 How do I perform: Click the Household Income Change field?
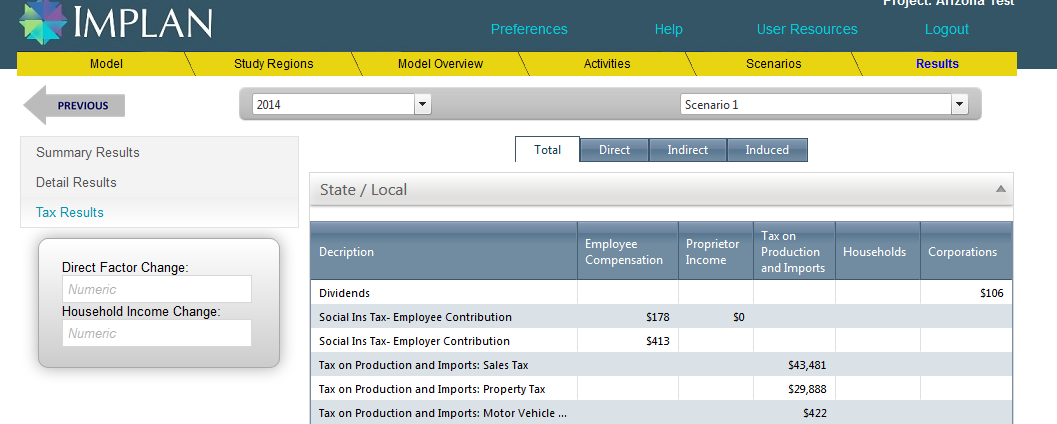coord(157,333)
